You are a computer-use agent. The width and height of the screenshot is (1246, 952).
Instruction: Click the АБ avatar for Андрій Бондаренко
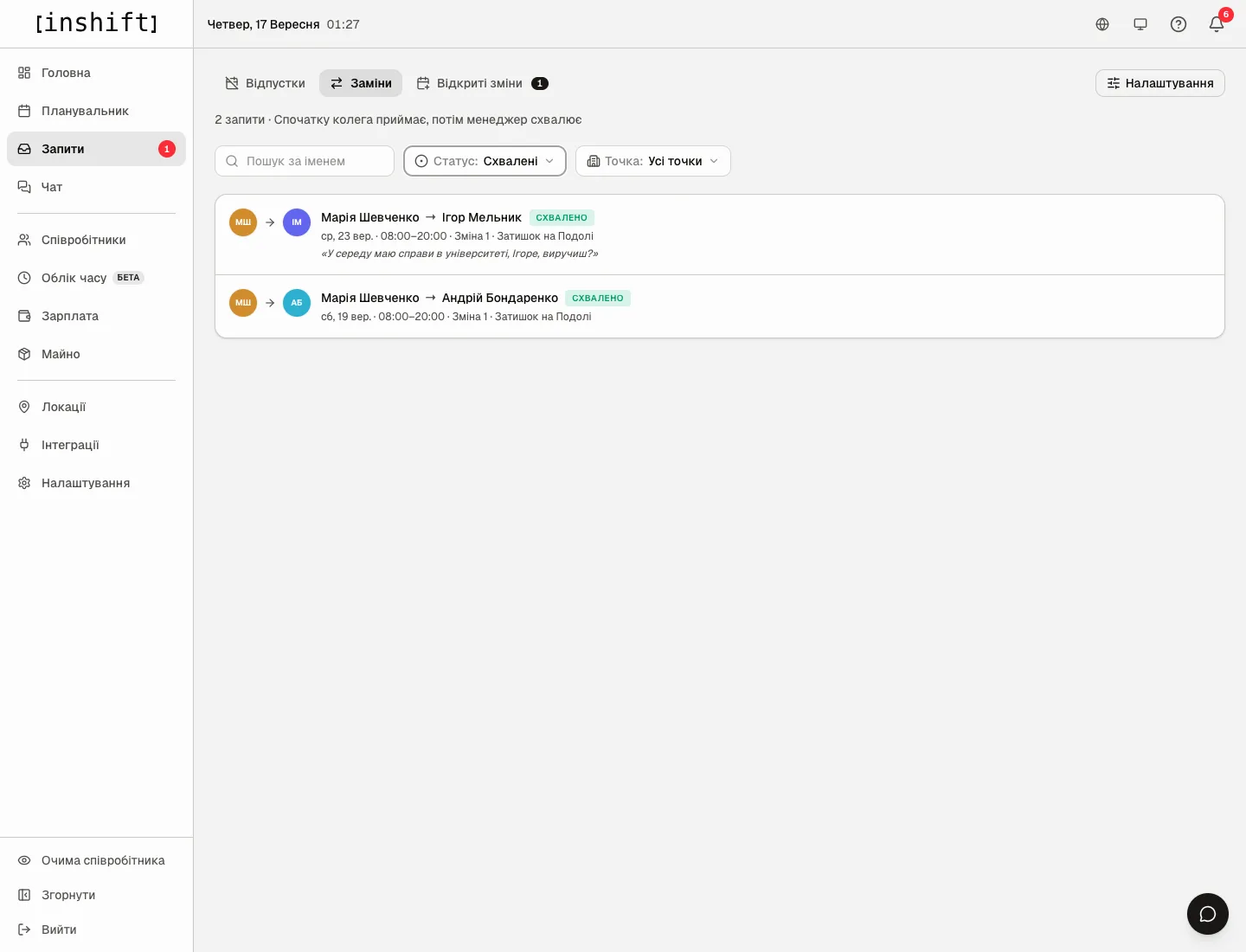pyautogui.click(x=297, y=303)
